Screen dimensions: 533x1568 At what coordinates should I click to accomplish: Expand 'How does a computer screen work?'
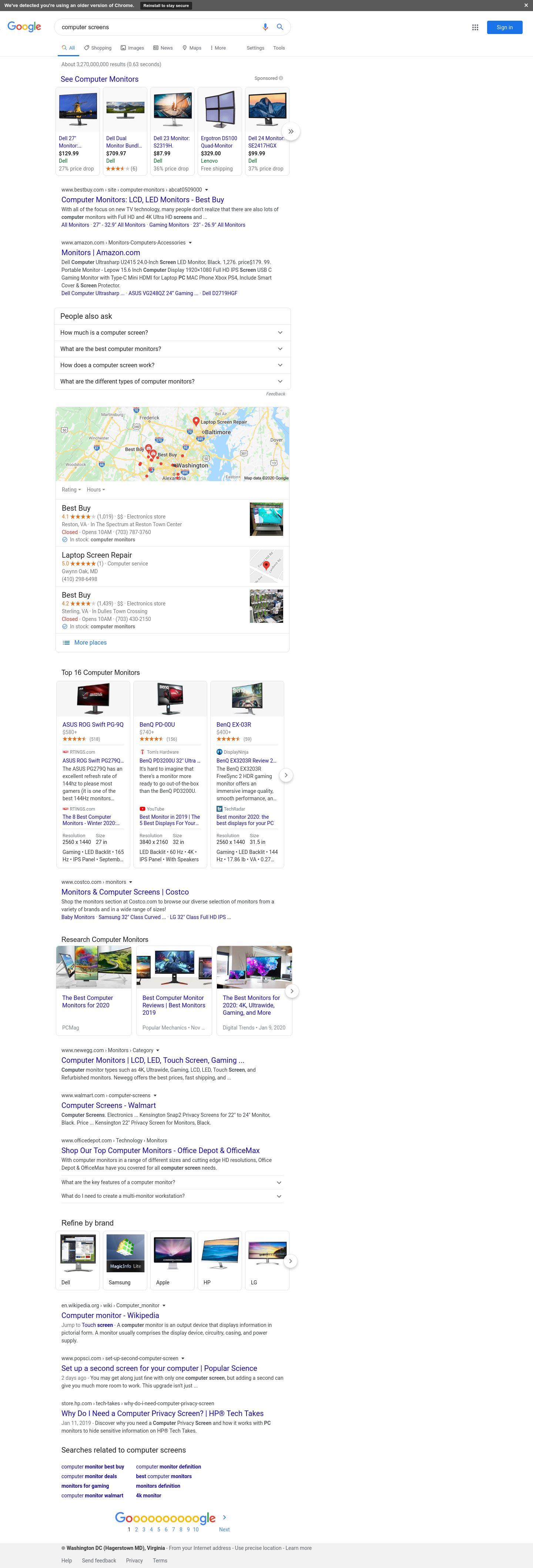coord(172,365)
